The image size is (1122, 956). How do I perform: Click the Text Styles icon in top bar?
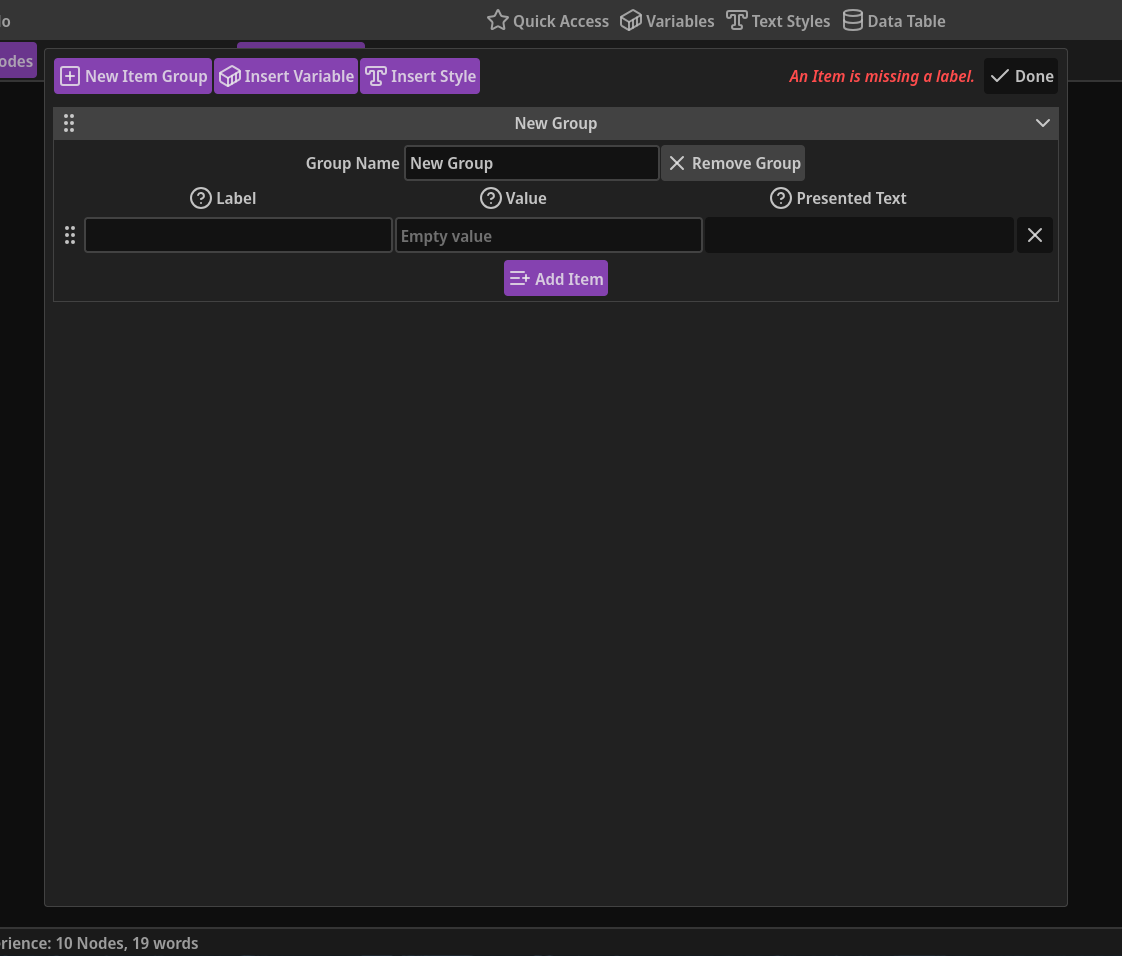coord(736,20)
